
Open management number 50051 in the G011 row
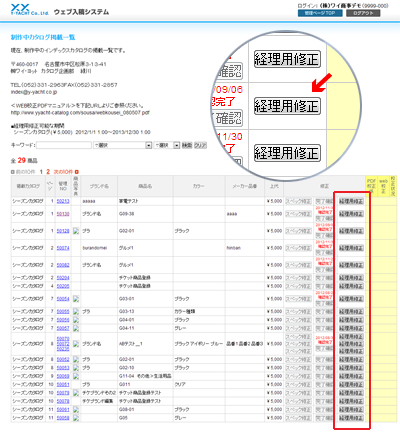63,385
